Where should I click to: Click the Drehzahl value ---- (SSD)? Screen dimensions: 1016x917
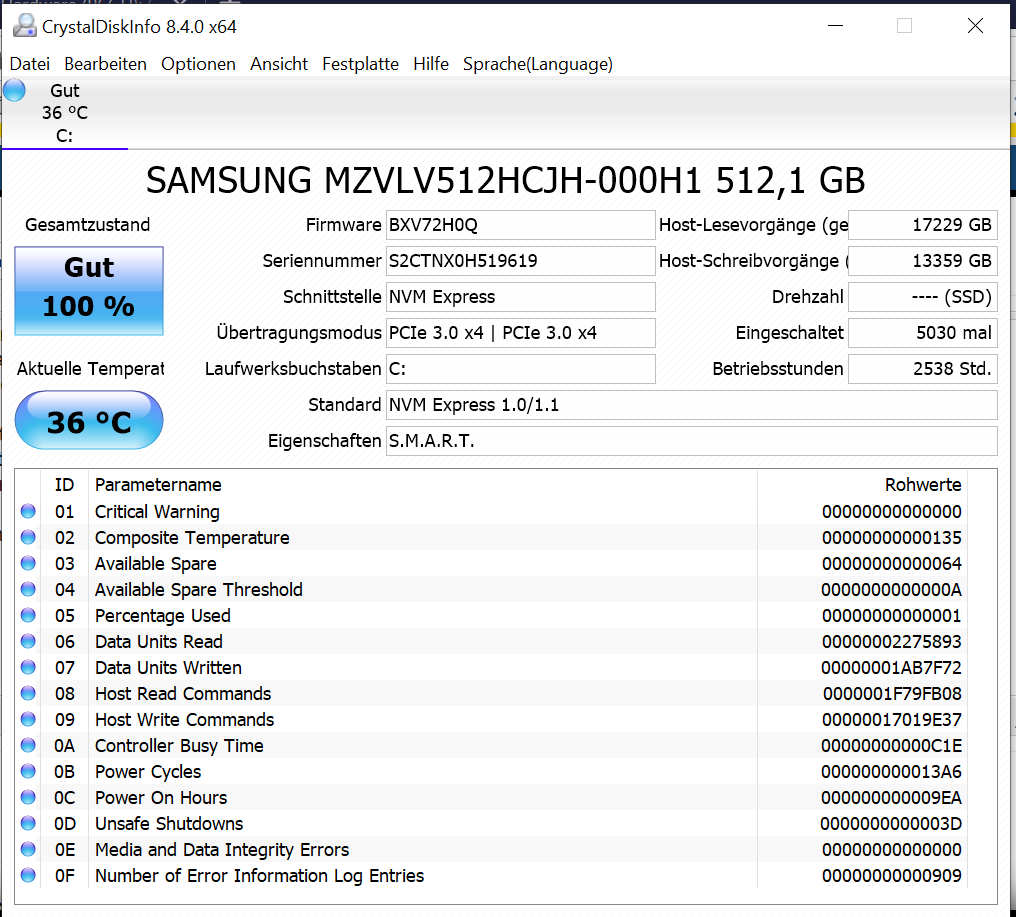pos(923,297)
